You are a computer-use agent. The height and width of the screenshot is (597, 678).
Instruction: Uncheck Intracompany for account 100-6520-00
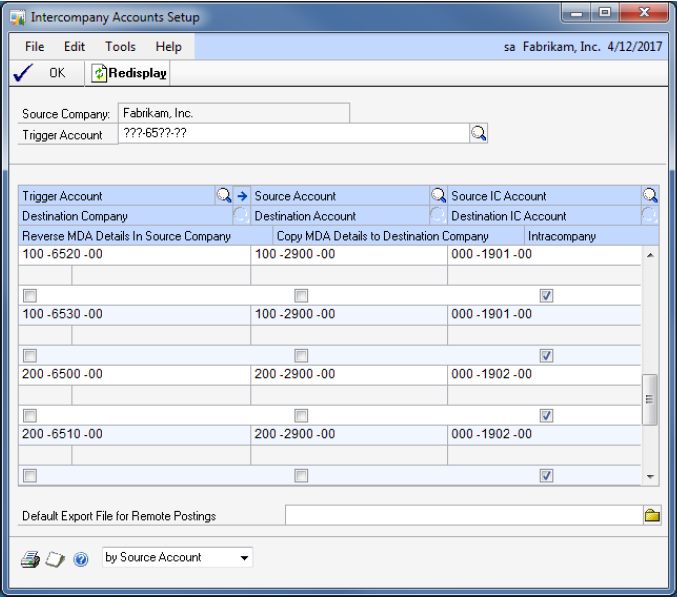pos(546,296)
